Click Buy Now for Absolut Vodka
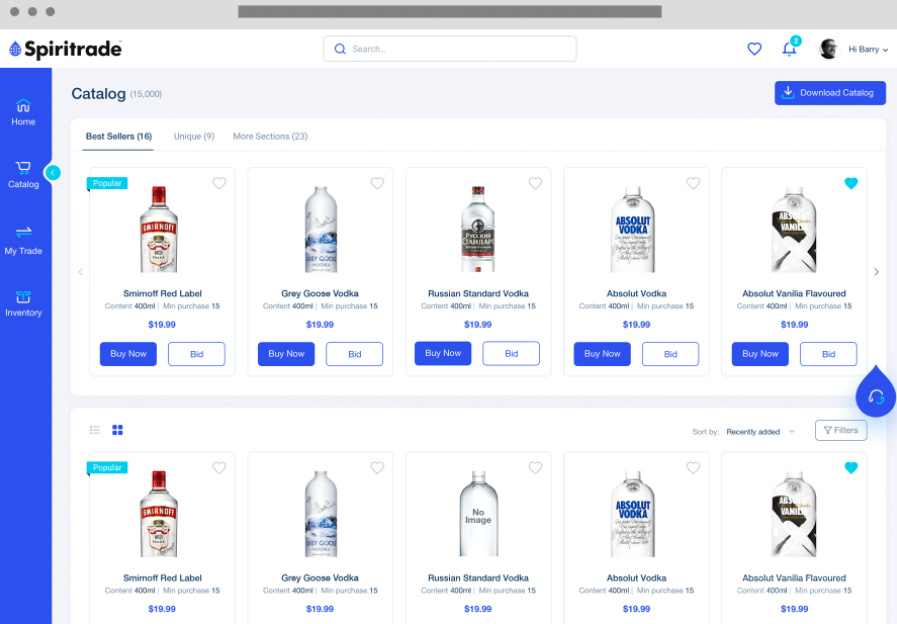 tap(602, 354)
